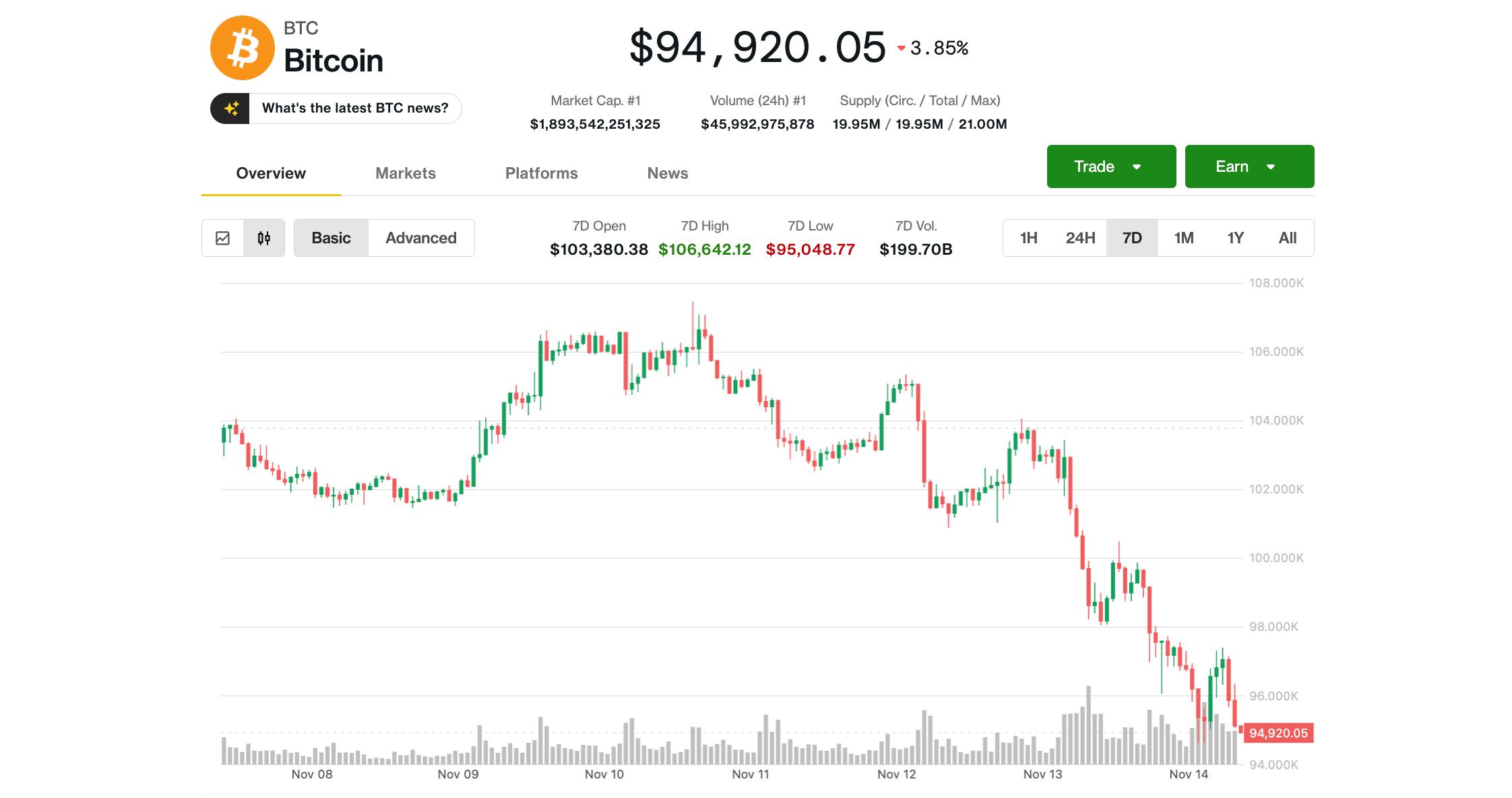The image size is (1512, 798).
Task: Select the 1Y timeframe
Action: coord(1235,237)
